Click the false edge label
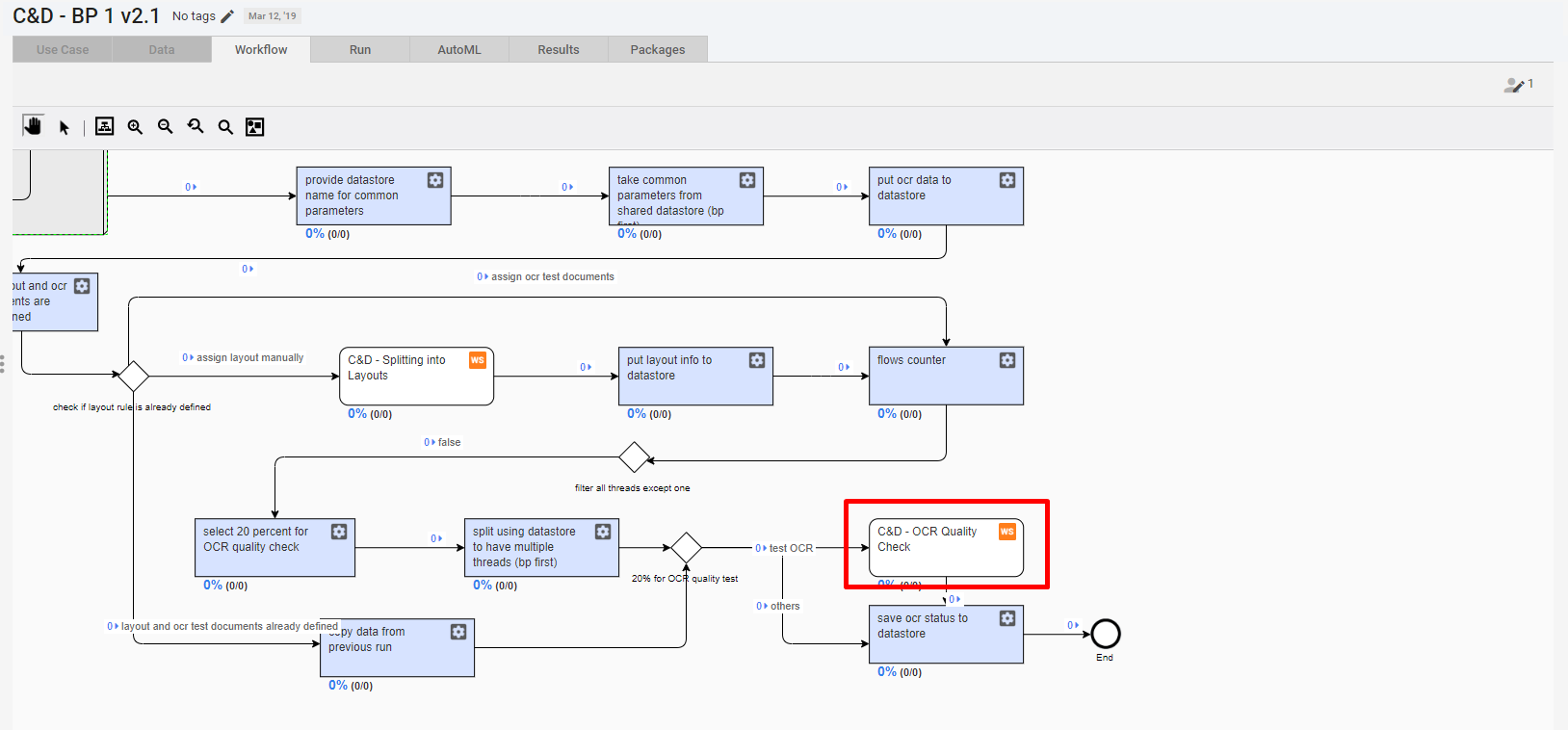 [x=450, y=443]
